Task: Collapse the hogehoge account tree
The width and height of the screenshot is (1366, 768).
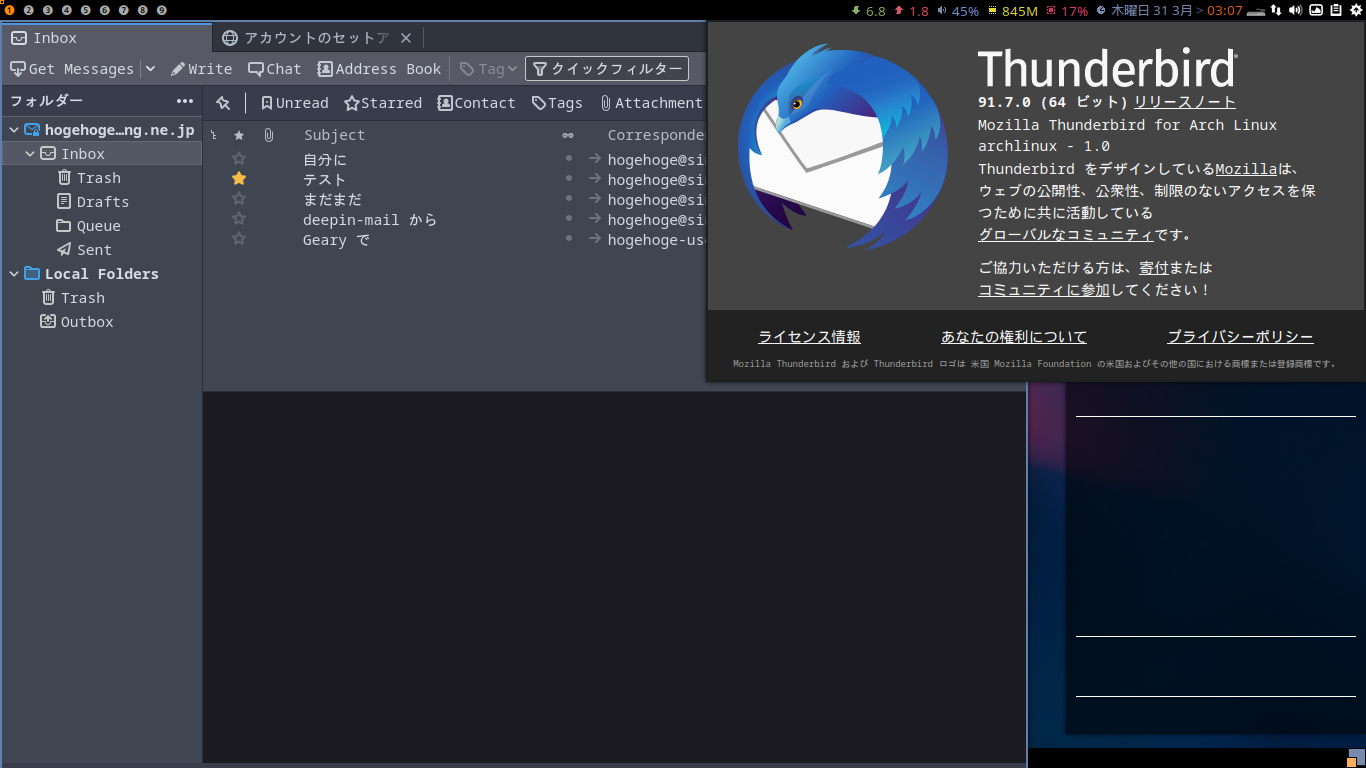Action: (x=14, y=130)
